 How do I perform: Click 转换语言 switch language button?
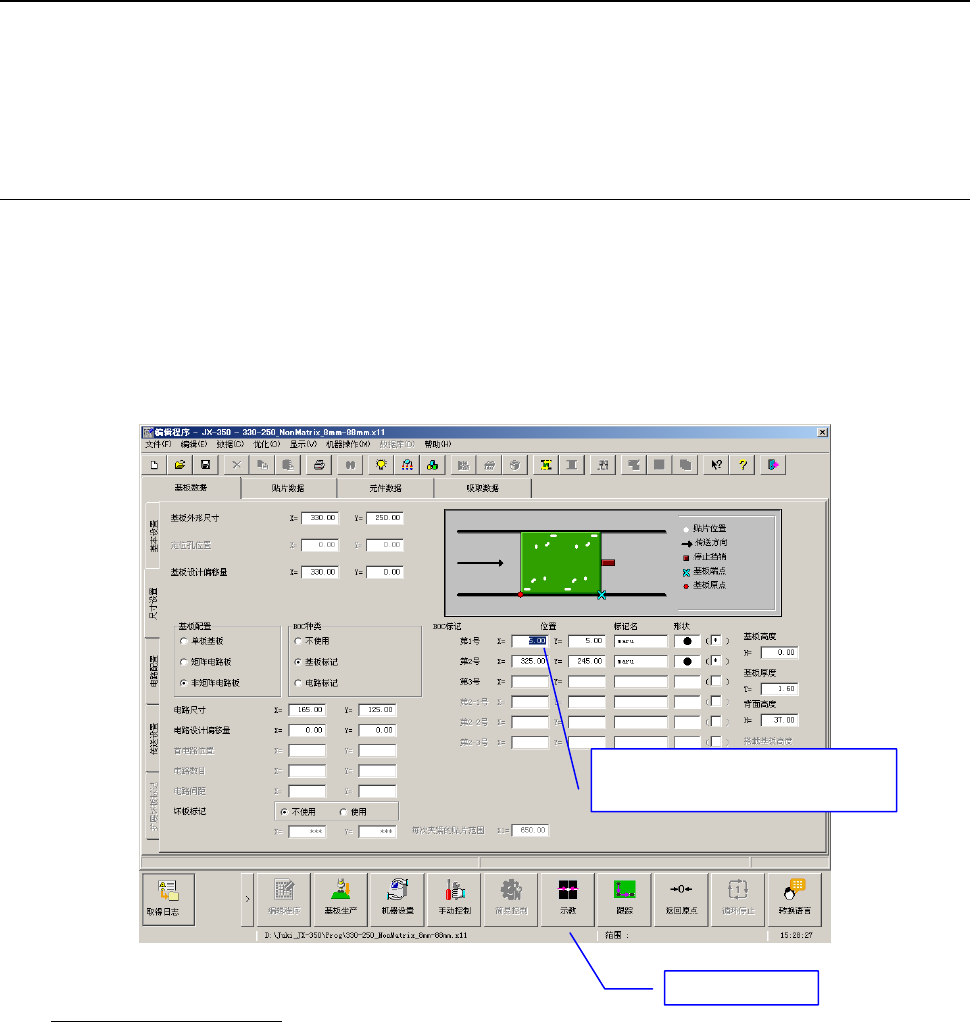(795, 899)
